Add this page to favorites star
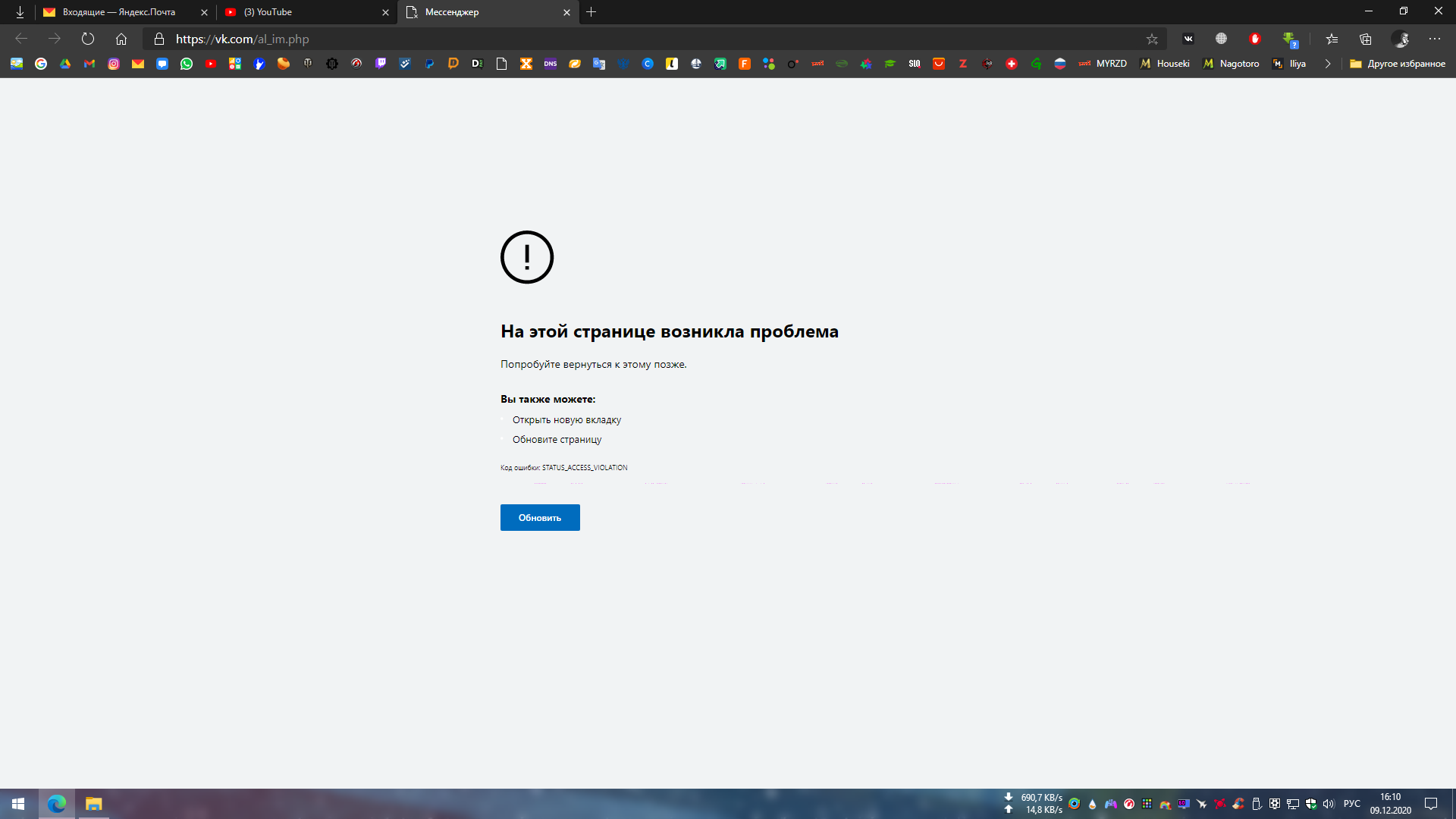Image resolution: width=1456 pixels, height=819 pixels. click(1152, 39)
